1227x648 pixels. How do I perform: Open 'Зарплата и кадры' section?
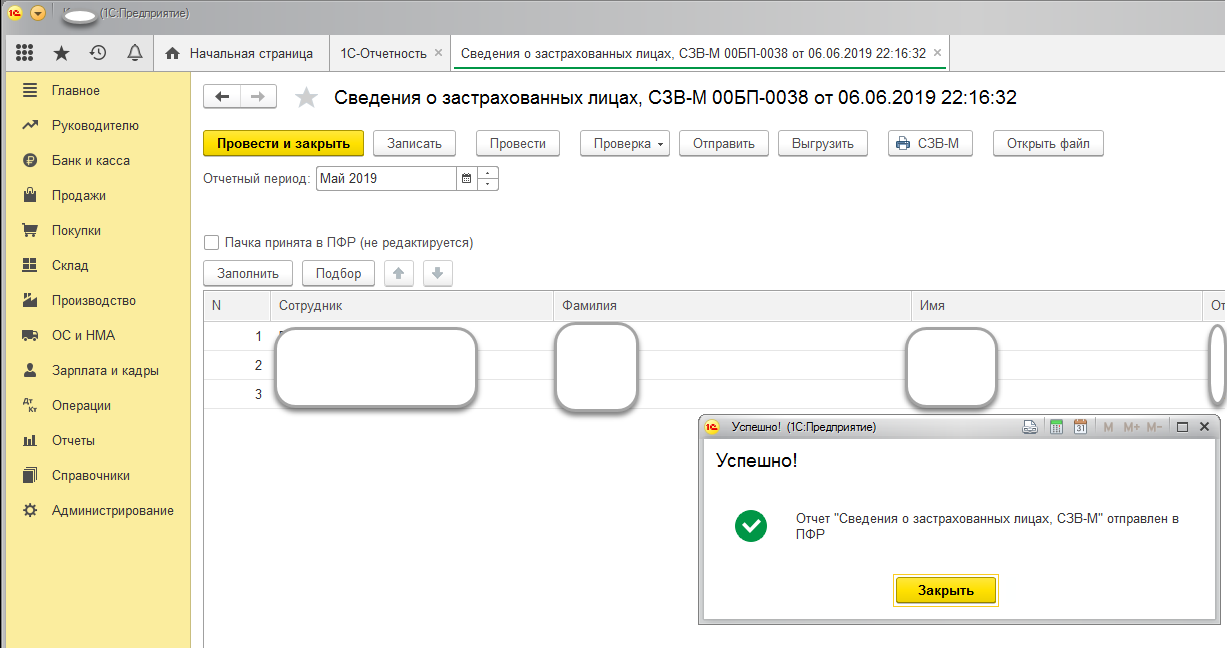point(105,370)
